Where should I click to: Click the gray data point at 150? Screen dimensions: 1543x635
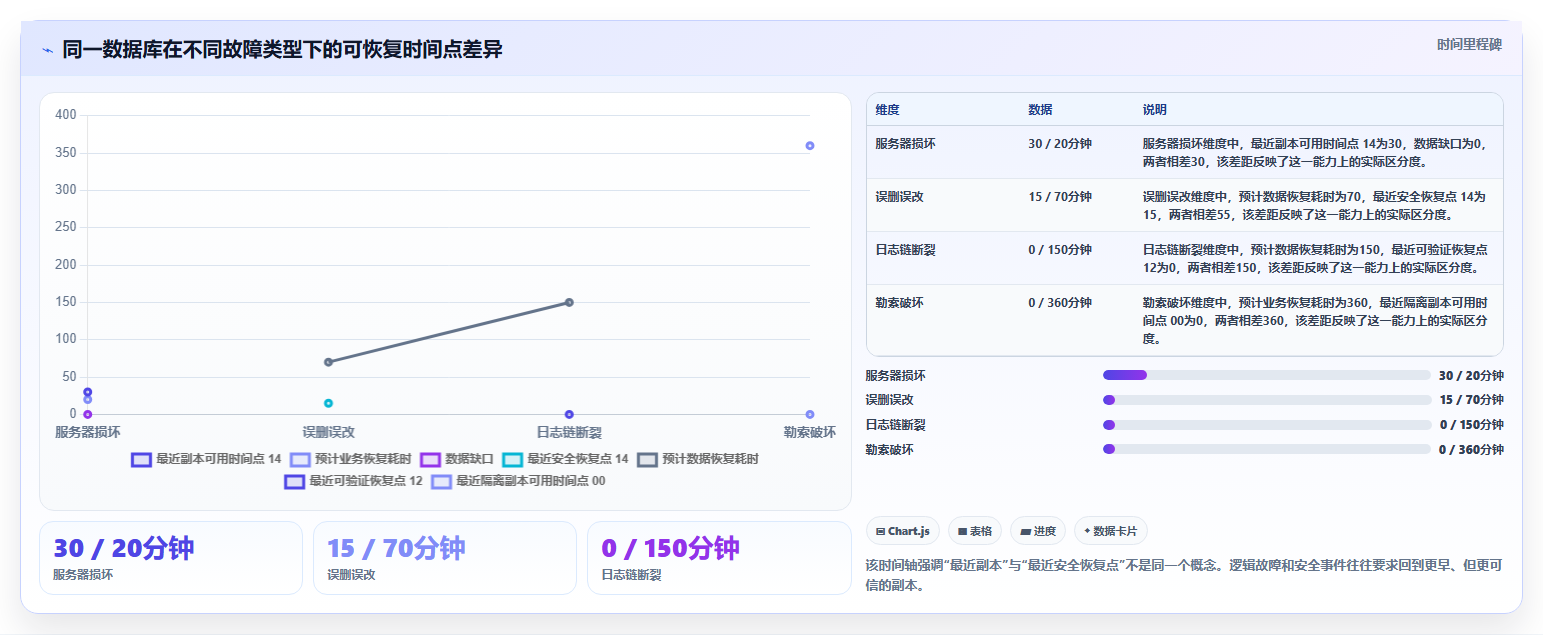click(x=569, y=302)
